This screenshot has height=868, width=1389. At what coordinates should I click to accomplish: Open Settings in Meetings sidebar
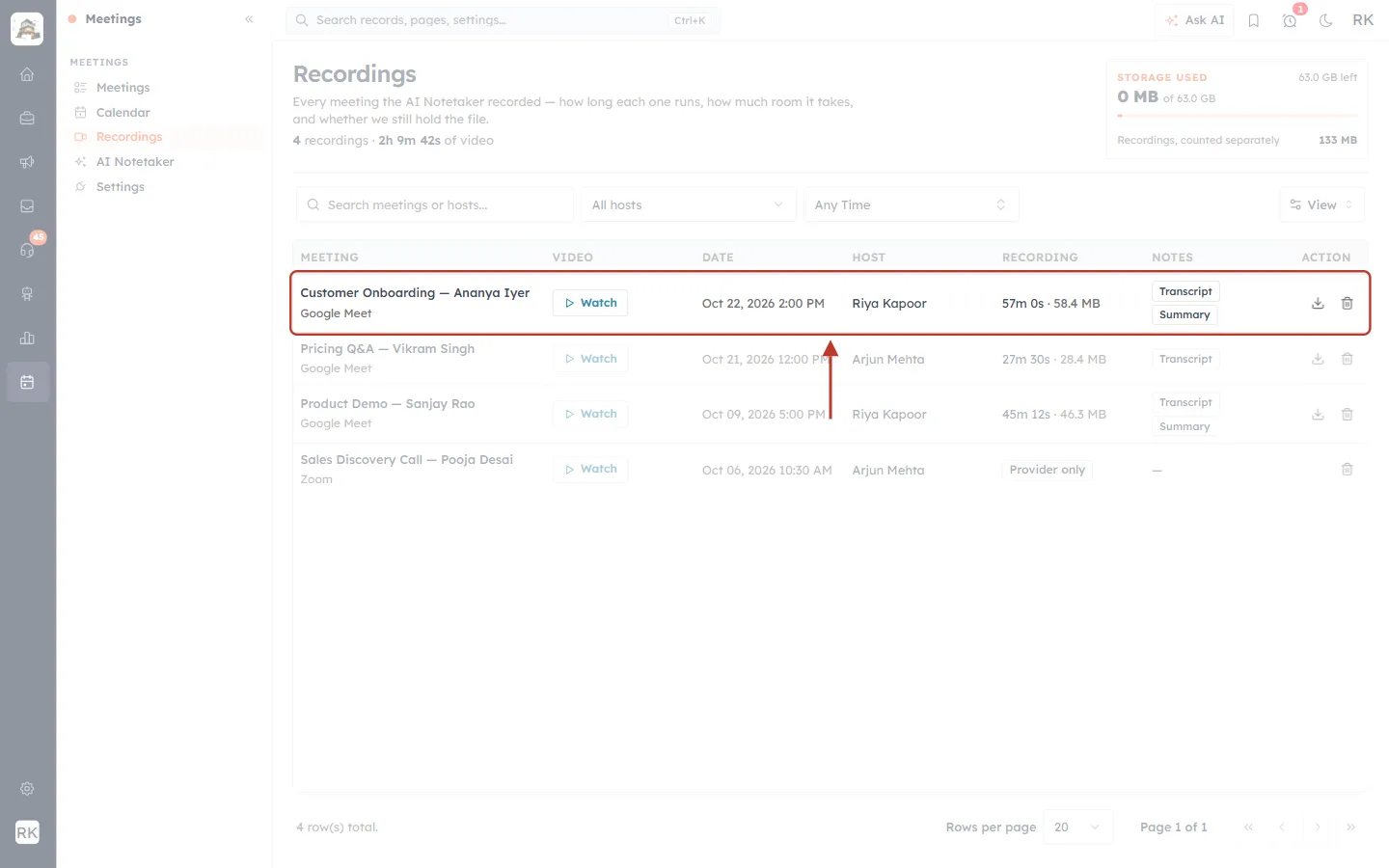tap(120, 187)
